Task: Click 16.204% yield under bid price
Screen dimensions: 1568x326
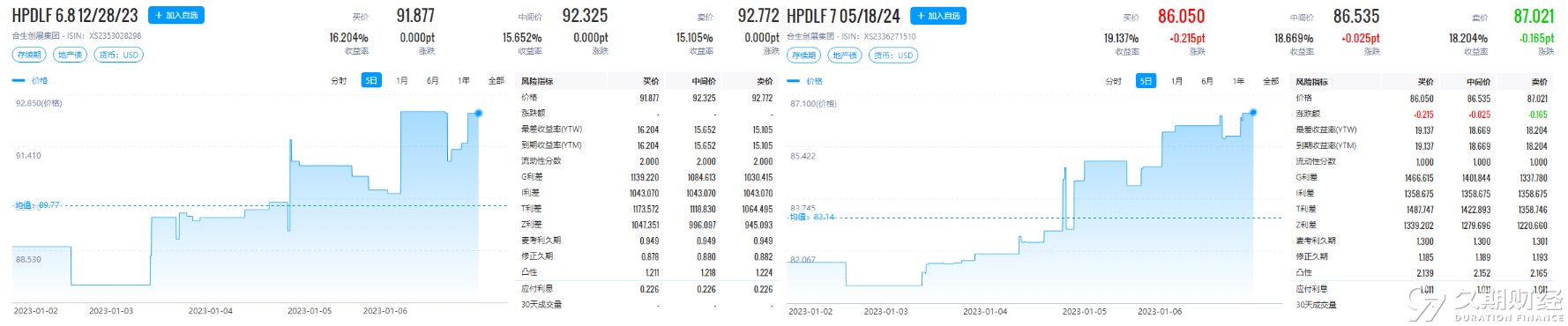Action: [348, 38]
